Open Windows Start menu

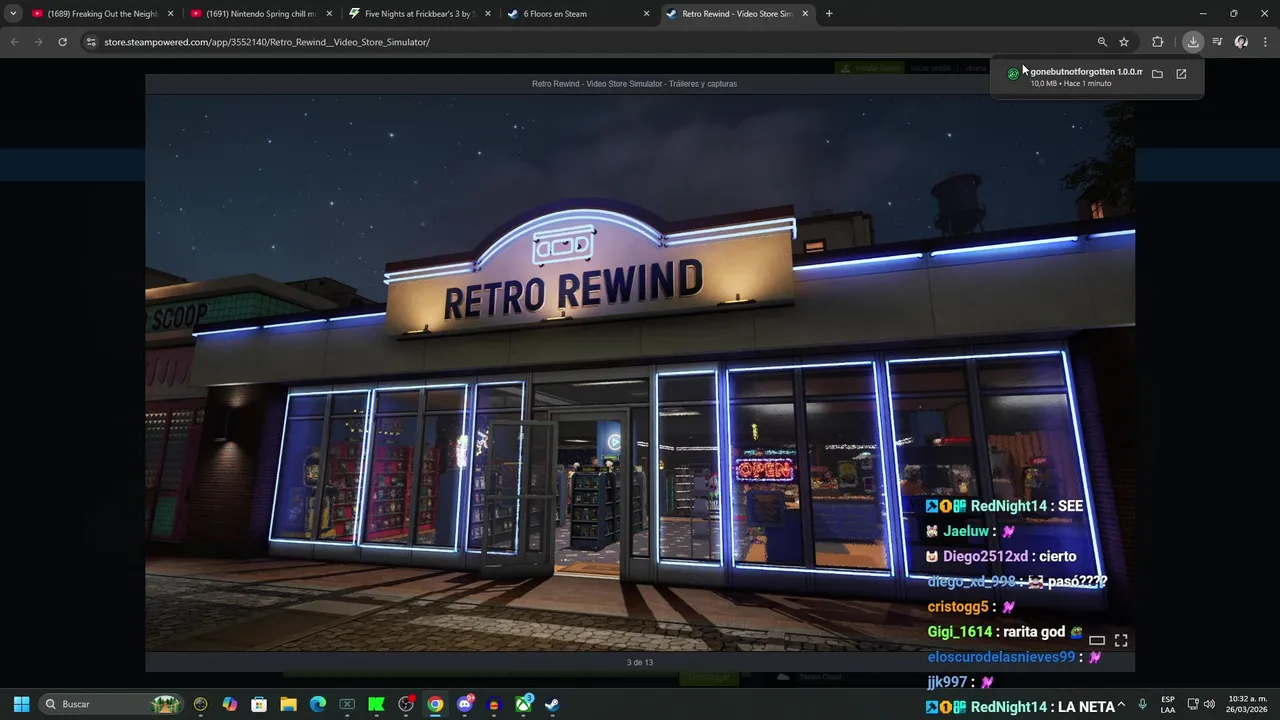[x=21, y=704]
